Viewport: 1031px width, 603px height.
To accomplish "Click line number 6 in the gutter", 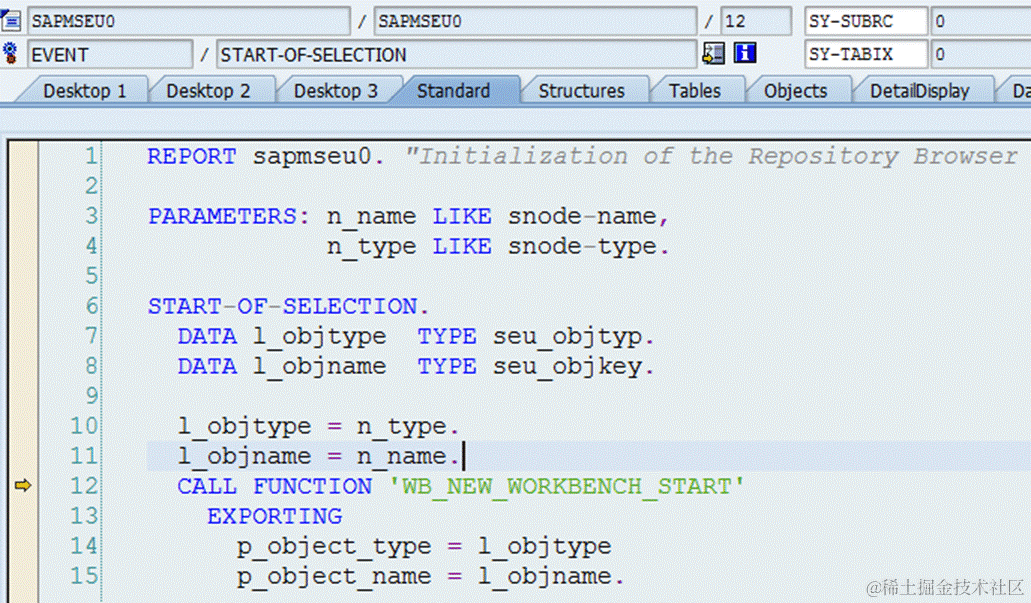I will 91,306.
